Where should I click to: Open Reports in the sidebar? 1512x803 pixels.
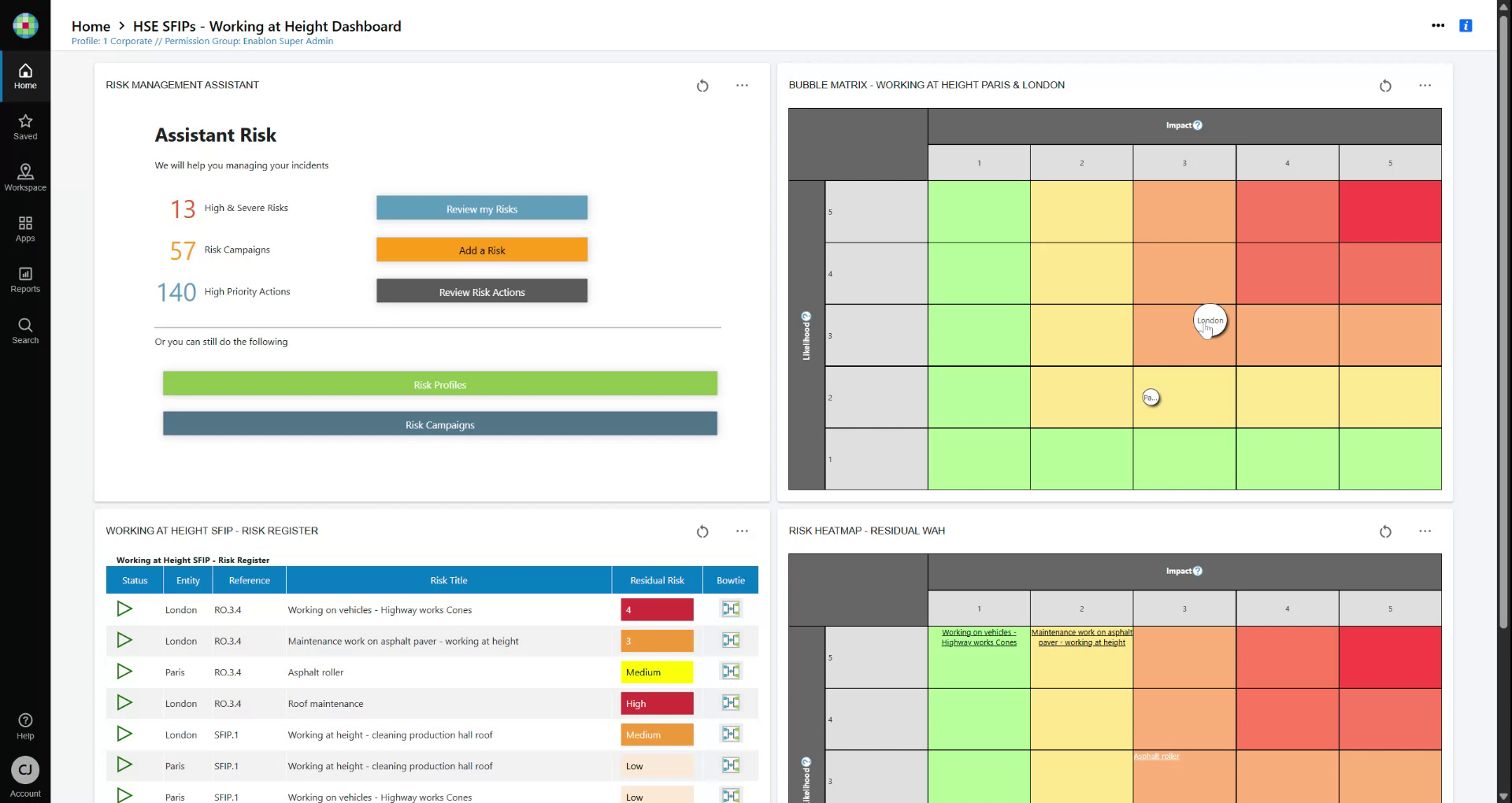pyautogui.click(x=25, y=279)
